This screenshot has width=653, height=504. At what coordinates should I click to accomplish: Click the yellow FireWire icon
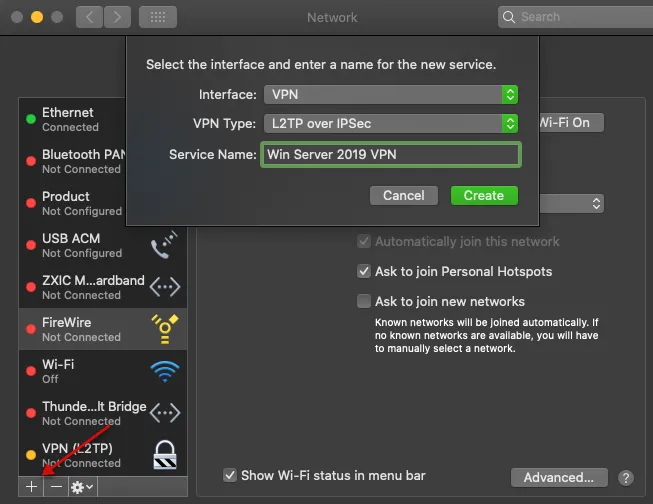pyautogui.click(x=165, y=329)
